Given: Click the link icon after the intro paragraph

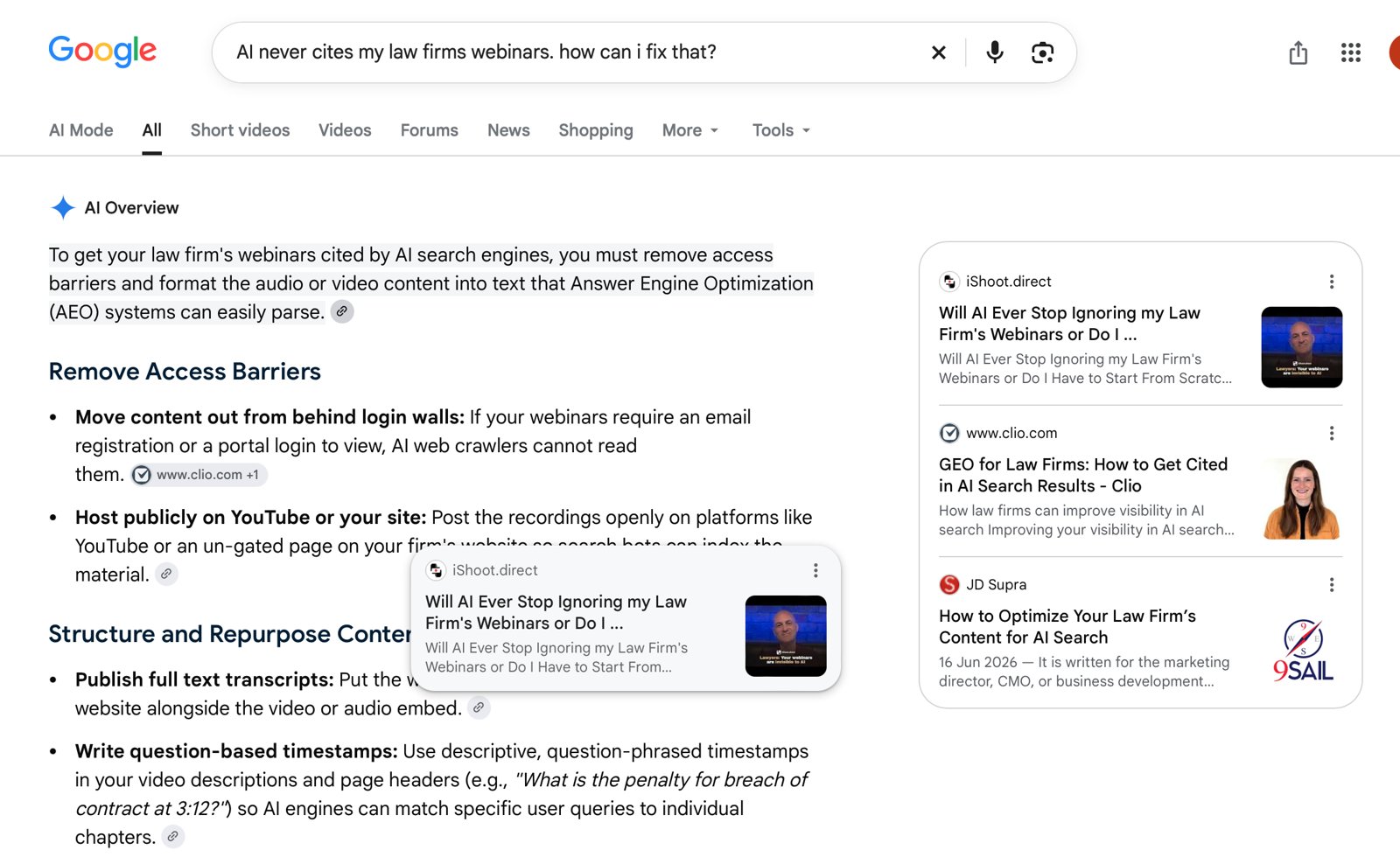Looking at the screenshot, I should coord(342,311).
